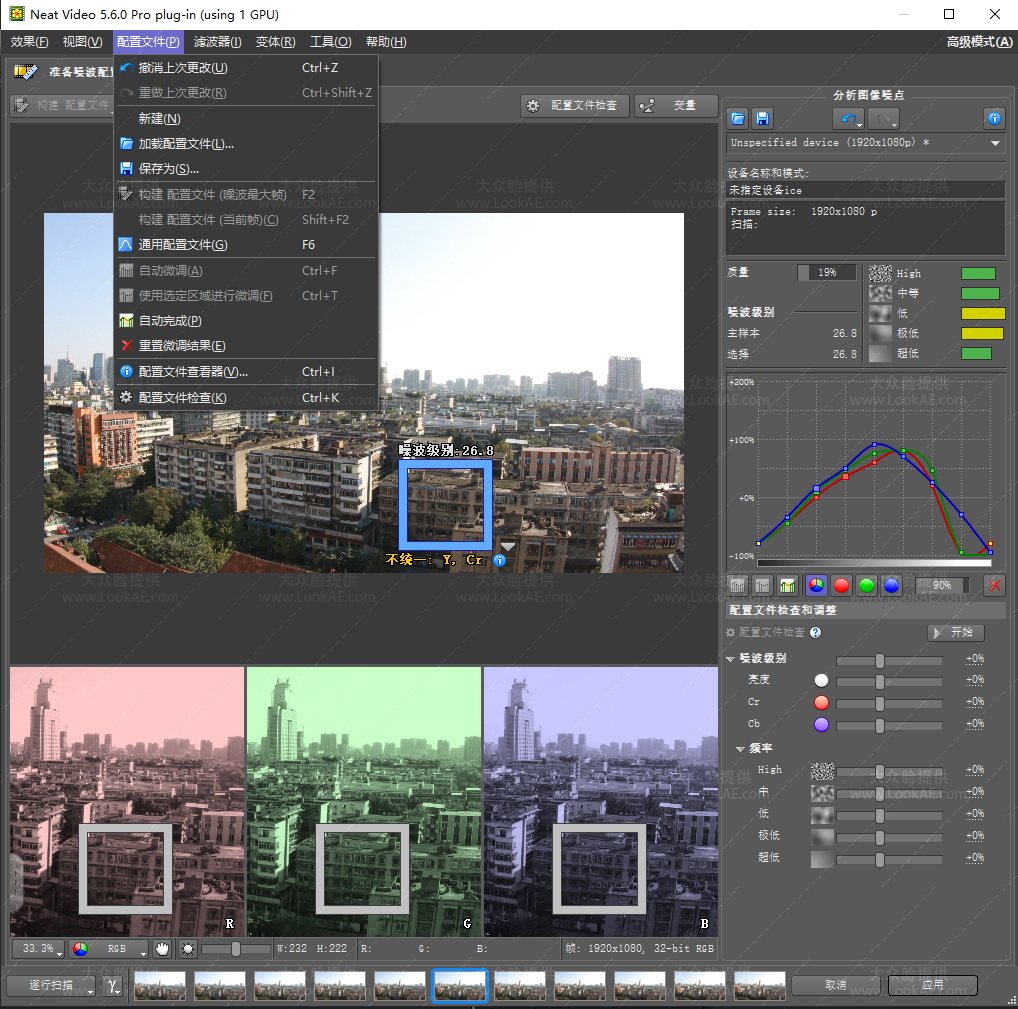This screenshot has height=1009, width=1018.
Task: Open the selection box dropdown triangle in the preview
Action: (x=508, y=547)
